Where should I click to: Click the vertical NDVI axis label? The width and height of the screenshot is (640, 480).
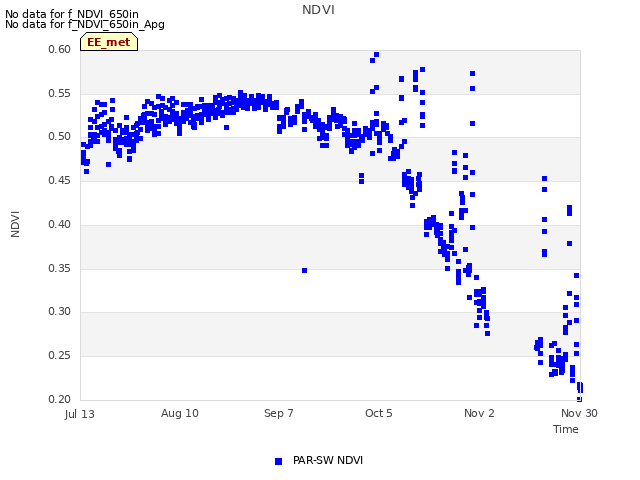click(15, 224)
